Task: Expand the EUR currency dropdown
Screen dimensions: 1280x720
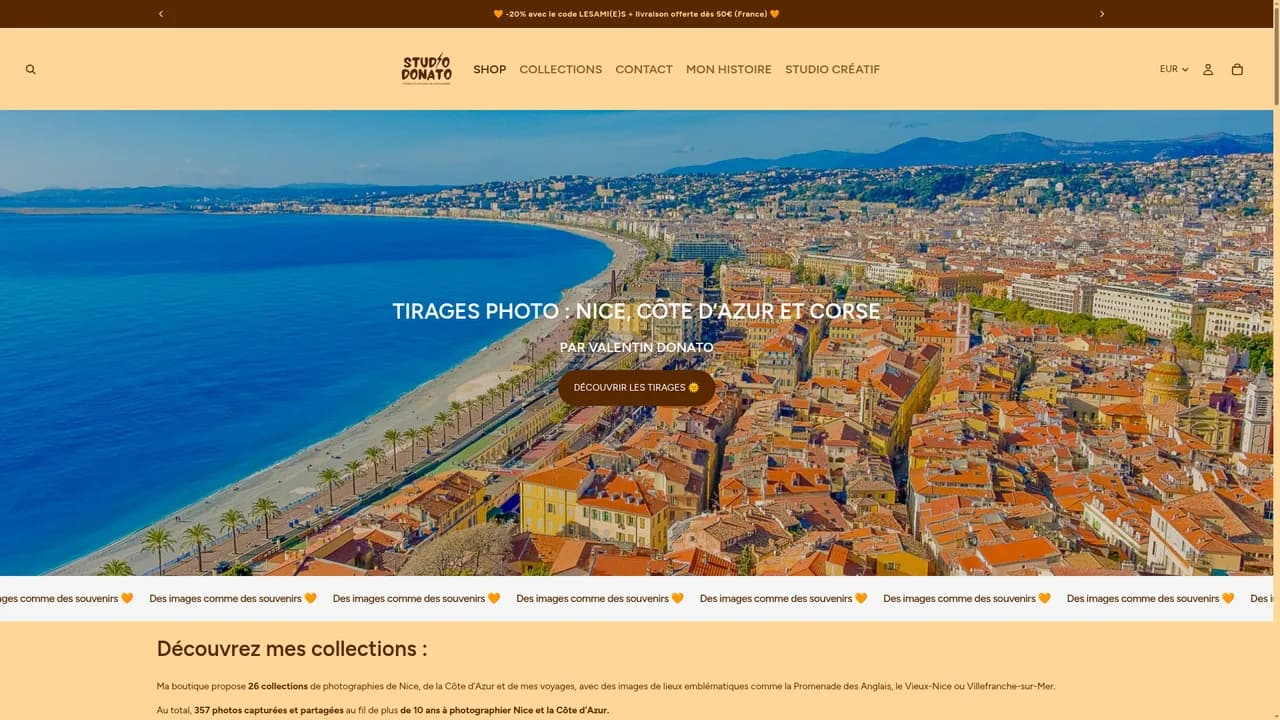Action: pos(1174,69)
